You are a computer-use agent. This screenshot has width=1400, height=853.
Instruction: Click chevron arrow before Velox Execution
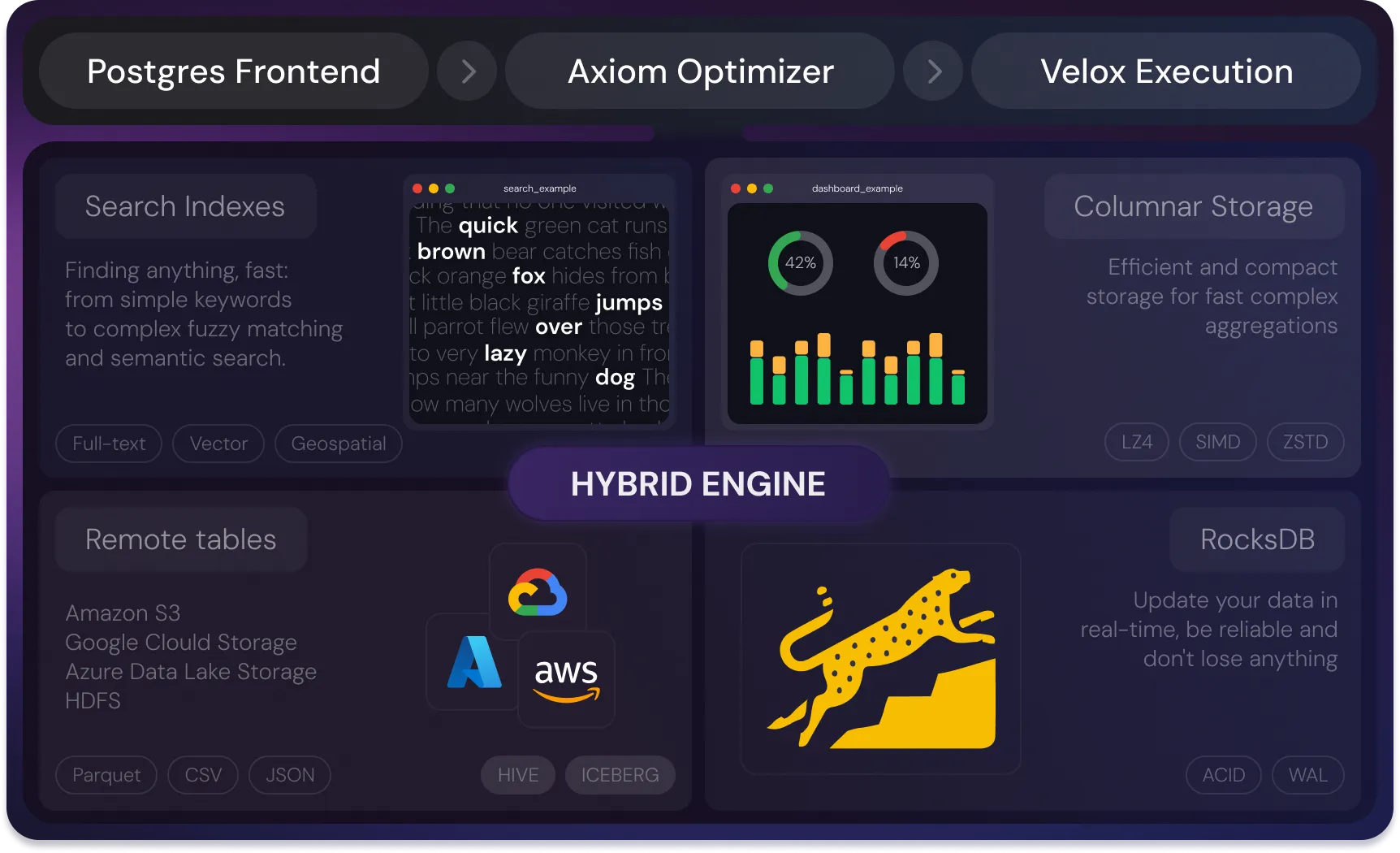point(934,71)
